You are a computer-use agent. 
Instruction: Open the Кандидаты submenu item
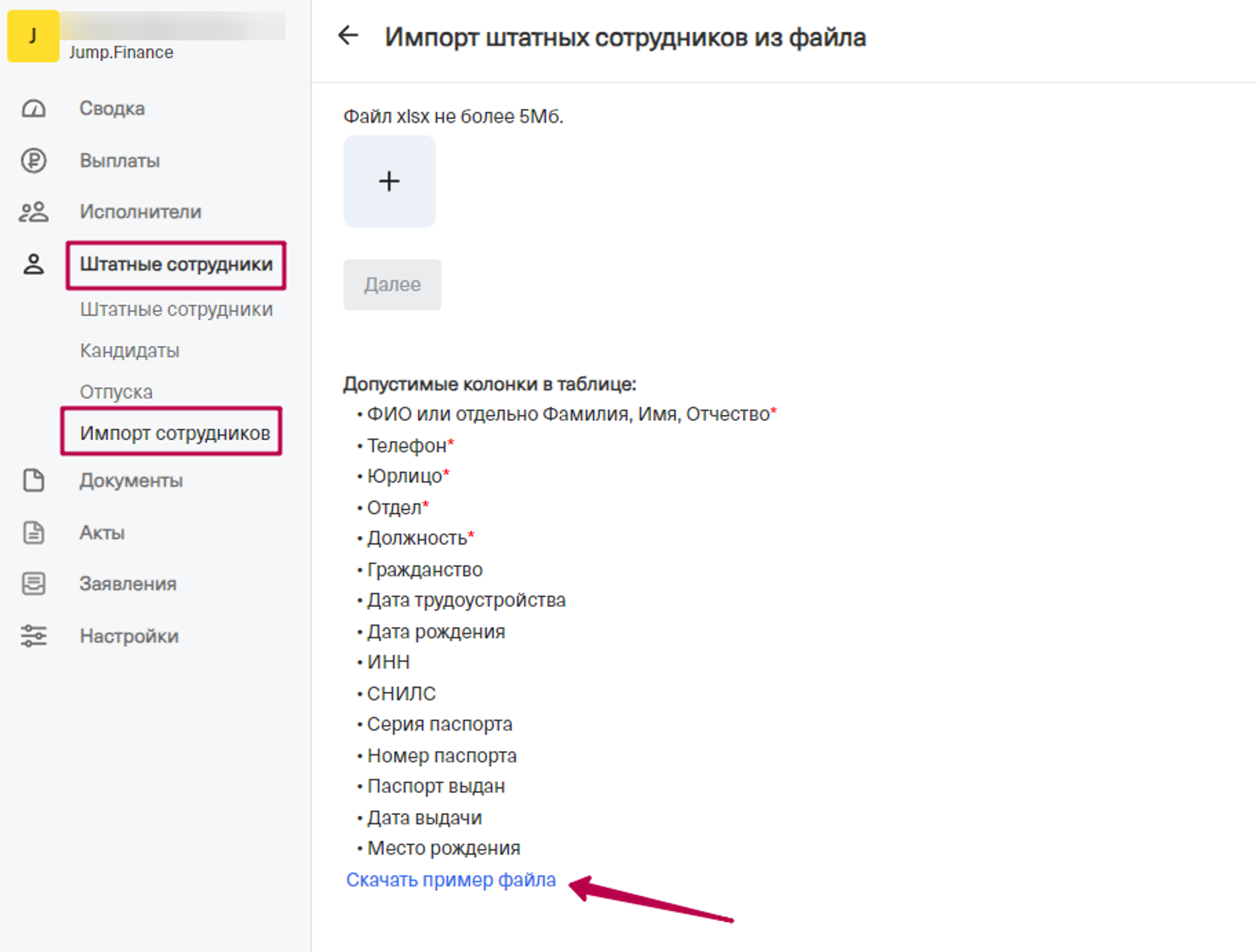129,350
